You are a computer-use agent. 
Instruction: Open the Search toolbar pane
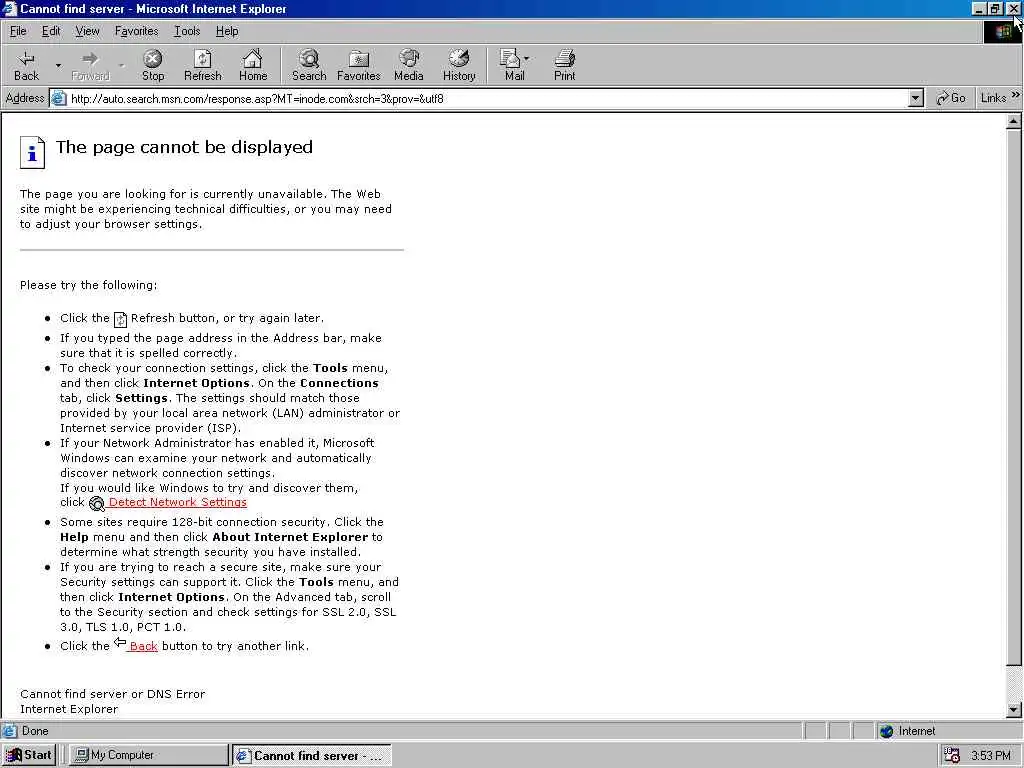[x=309, y=65]
